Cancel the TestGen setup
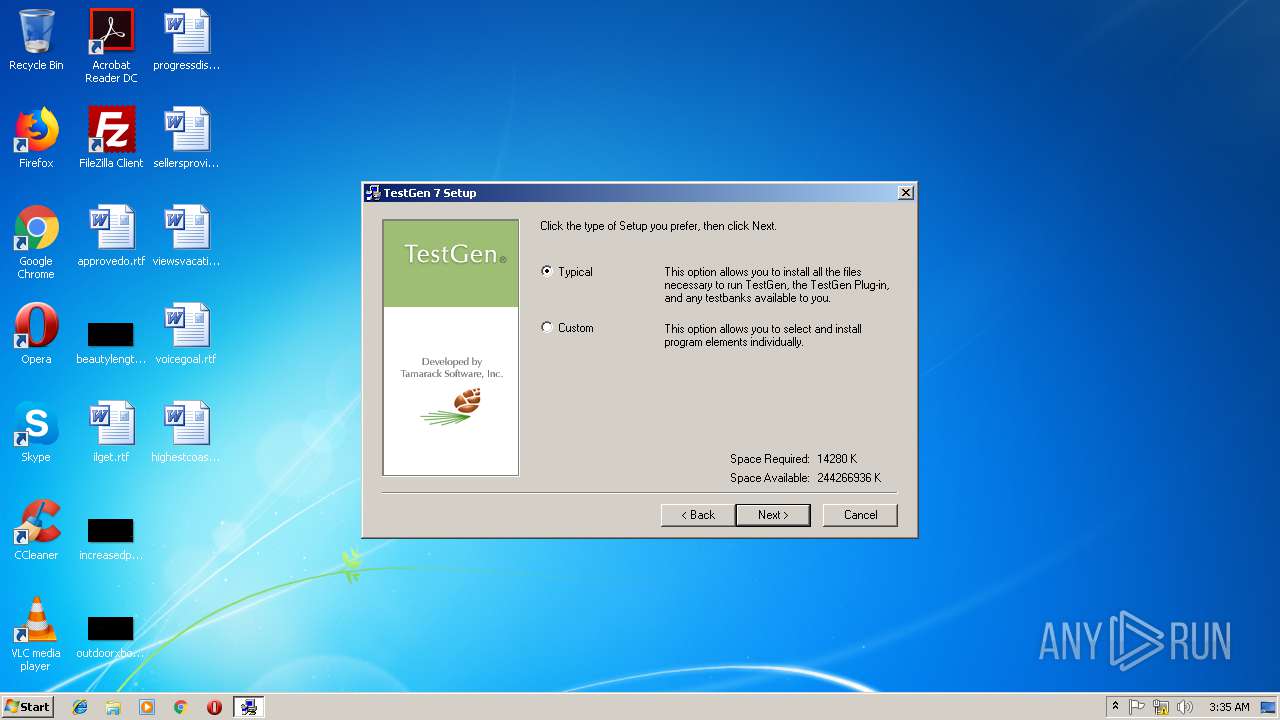Viewport: 1280px width, 720px height. point(860,515)
